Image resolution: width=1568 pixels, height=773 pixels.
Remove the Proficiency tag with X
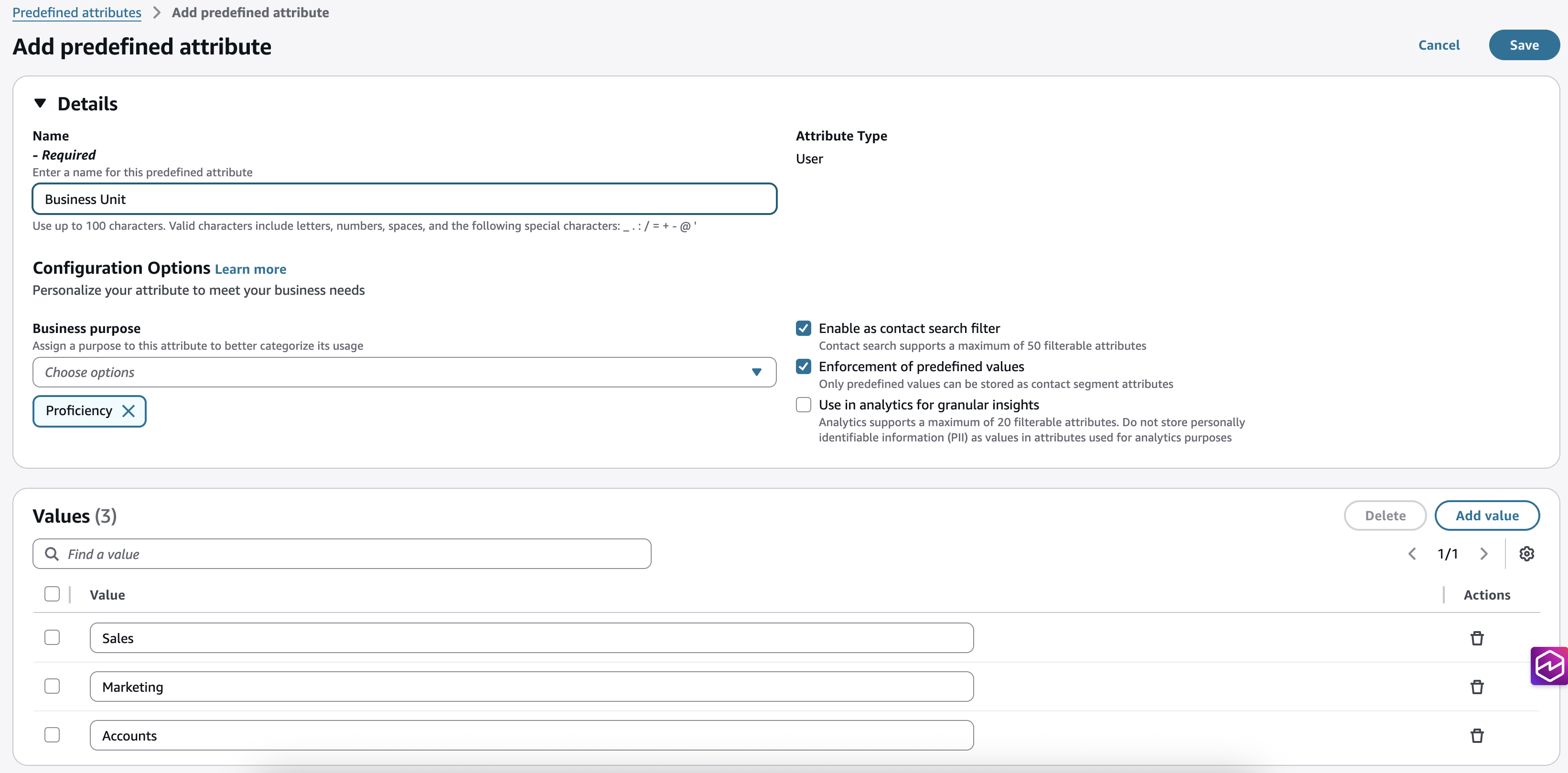tap(129, 411)
